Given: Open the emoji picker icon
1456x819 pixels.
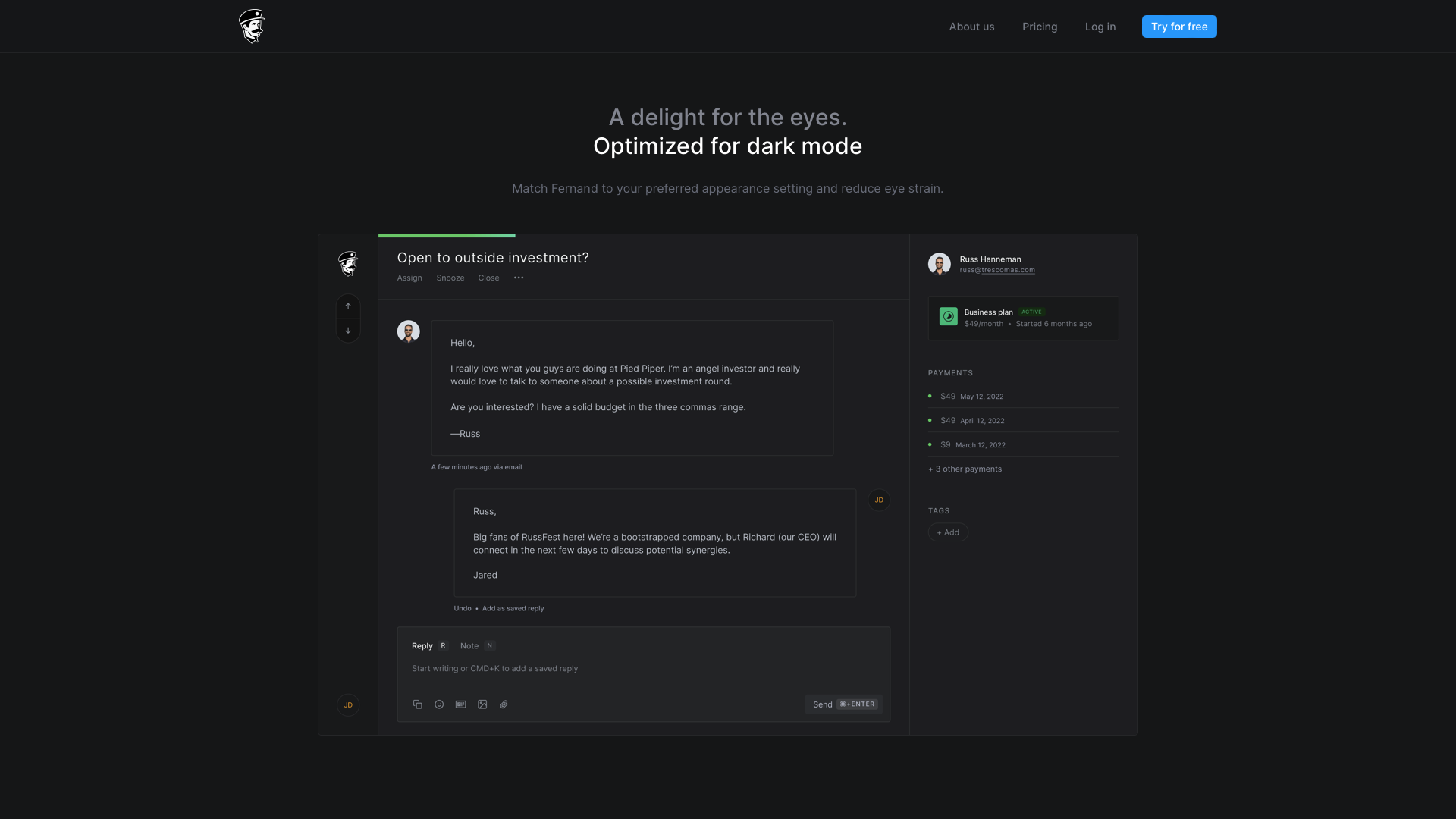Looking at the screenshot, I should (x=439, y=704).
